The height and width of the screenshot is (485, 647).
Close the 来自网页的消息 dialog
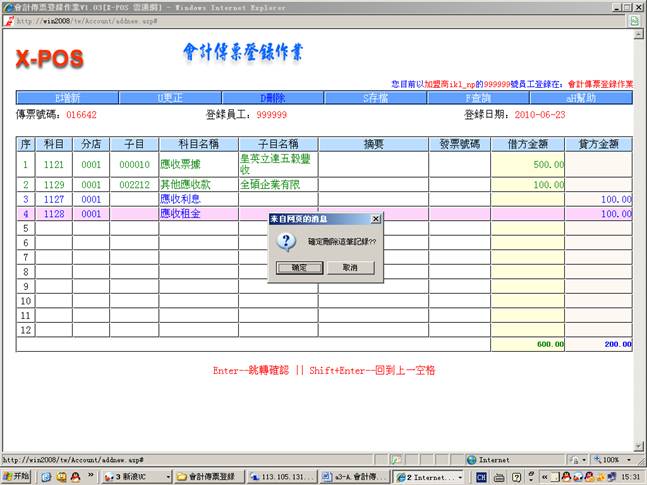coord(376,217)
